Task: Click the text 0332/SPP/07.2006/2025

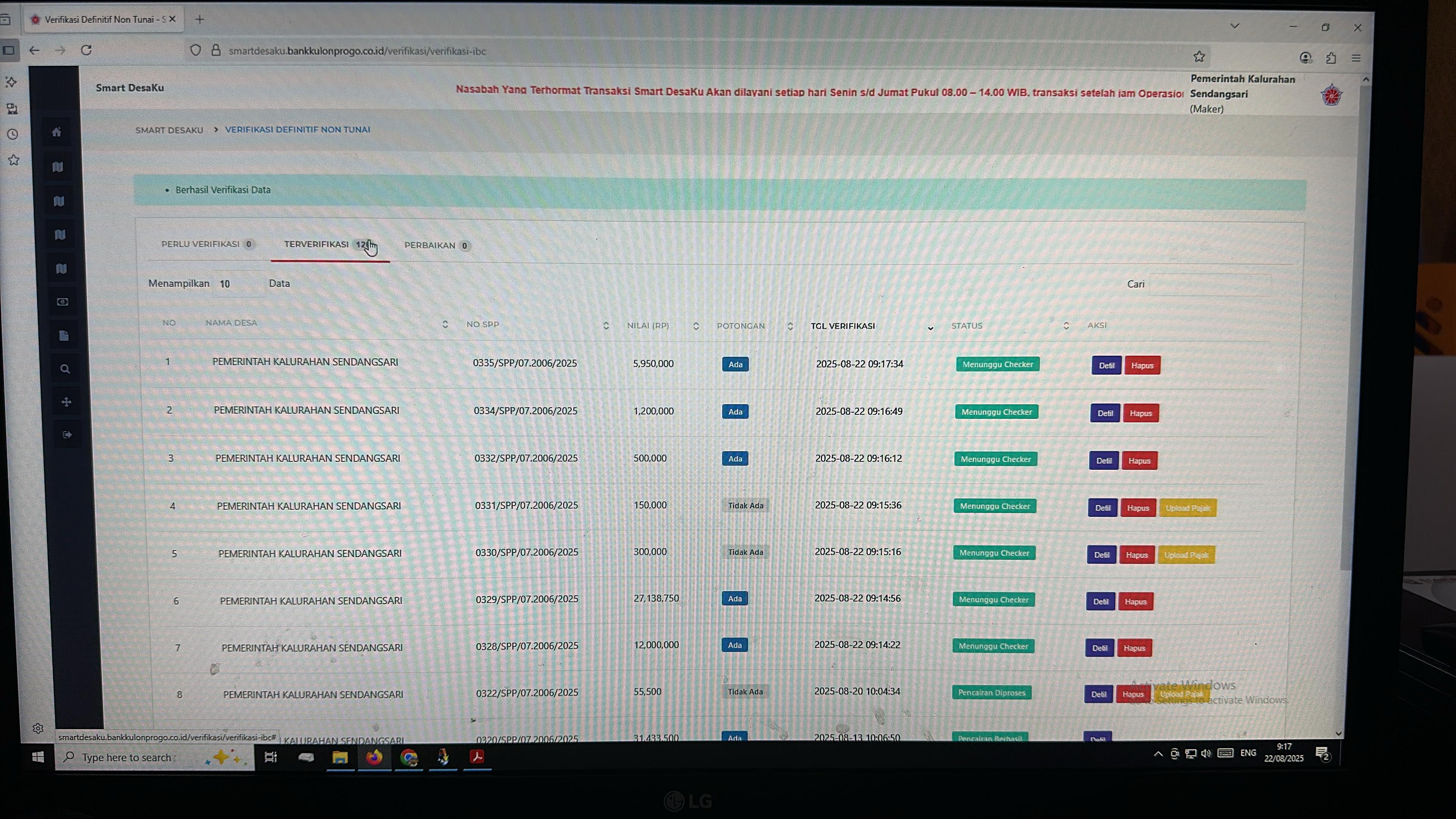Action: coord(526,458)
